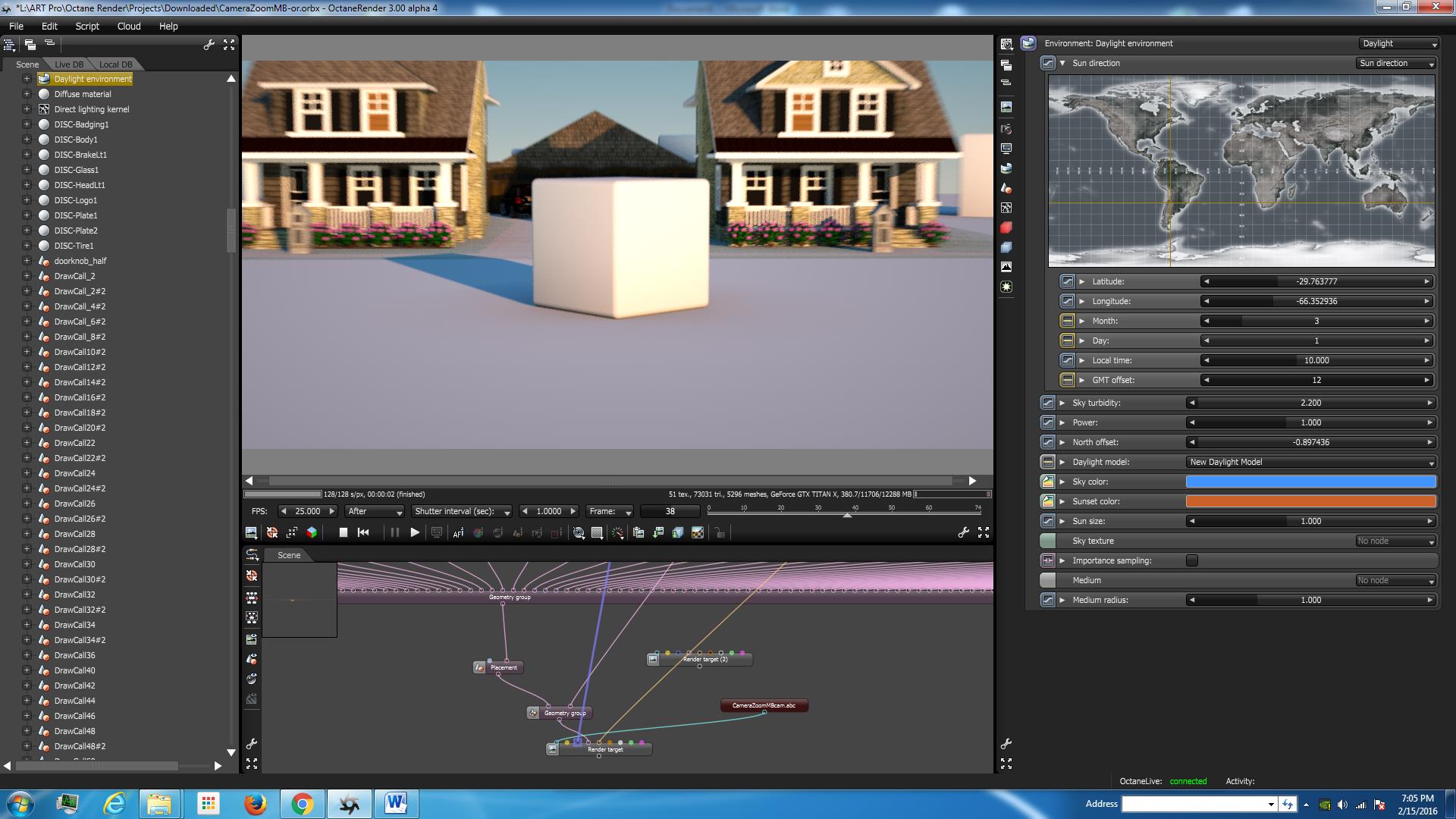Viewport: 1456px width, 819px height.
Task: Switch to the Live DB tab
Action: pyautogui.click(x=69, y=64)
